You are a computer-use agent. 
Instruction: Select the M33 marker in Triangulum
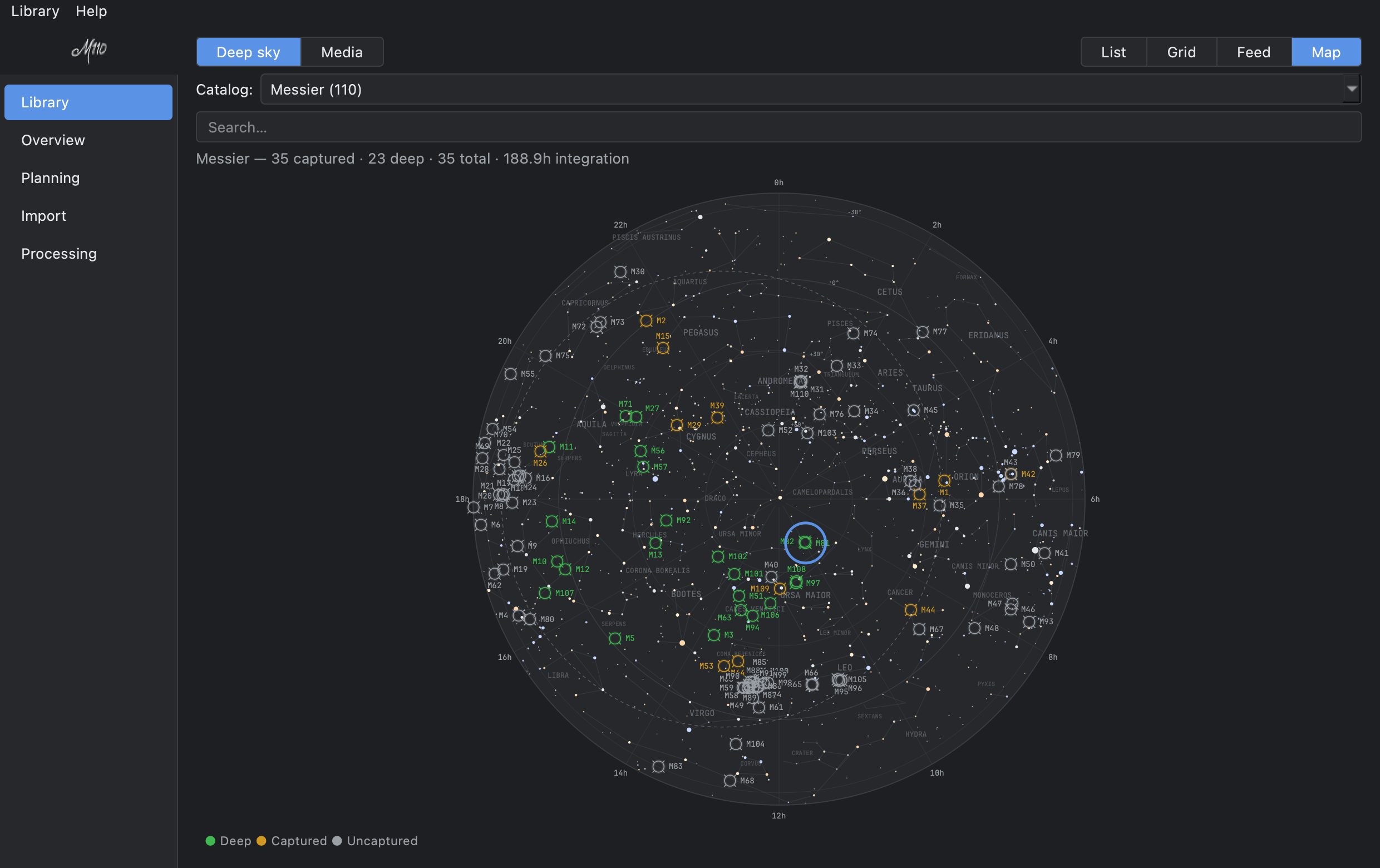[837, 366]
